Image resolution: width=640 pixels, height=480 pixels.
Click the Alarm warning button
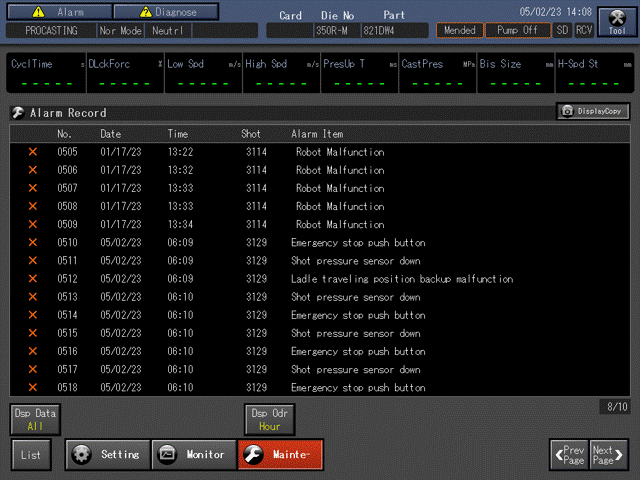coord(56,13)
